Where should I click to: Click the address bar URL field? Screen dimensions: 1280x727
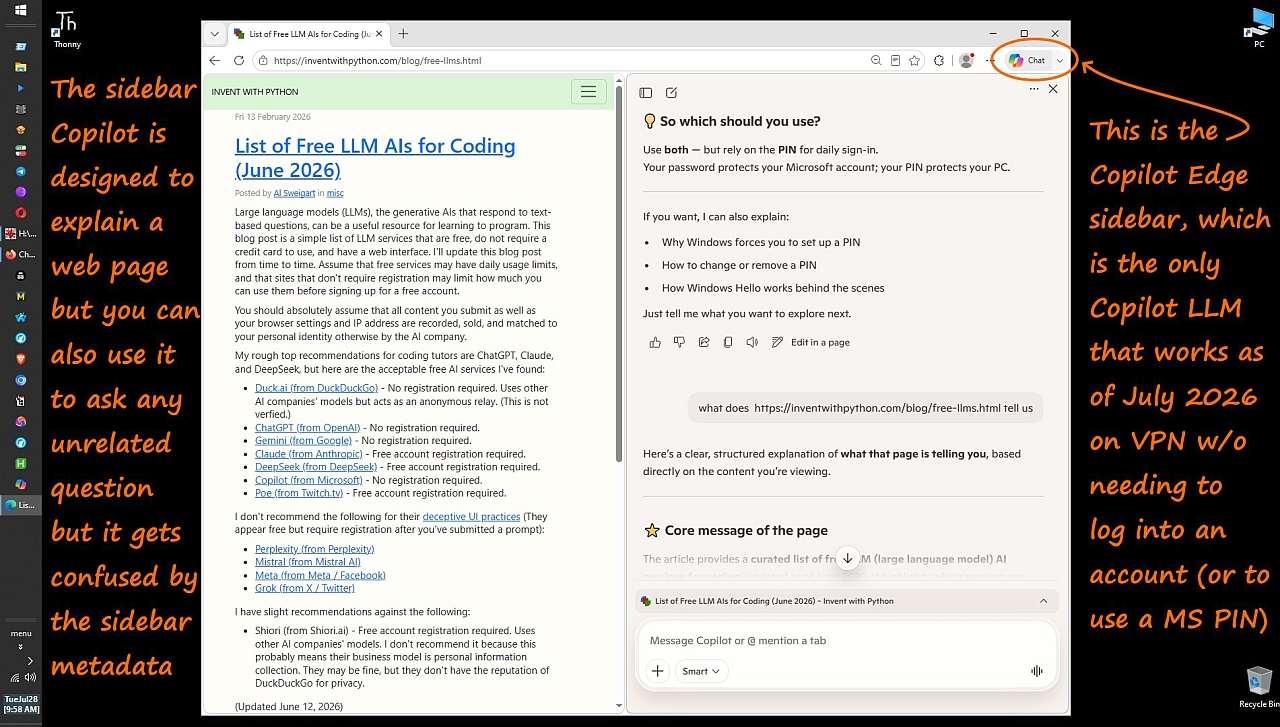pyautogui.click(x=560, y=60)
